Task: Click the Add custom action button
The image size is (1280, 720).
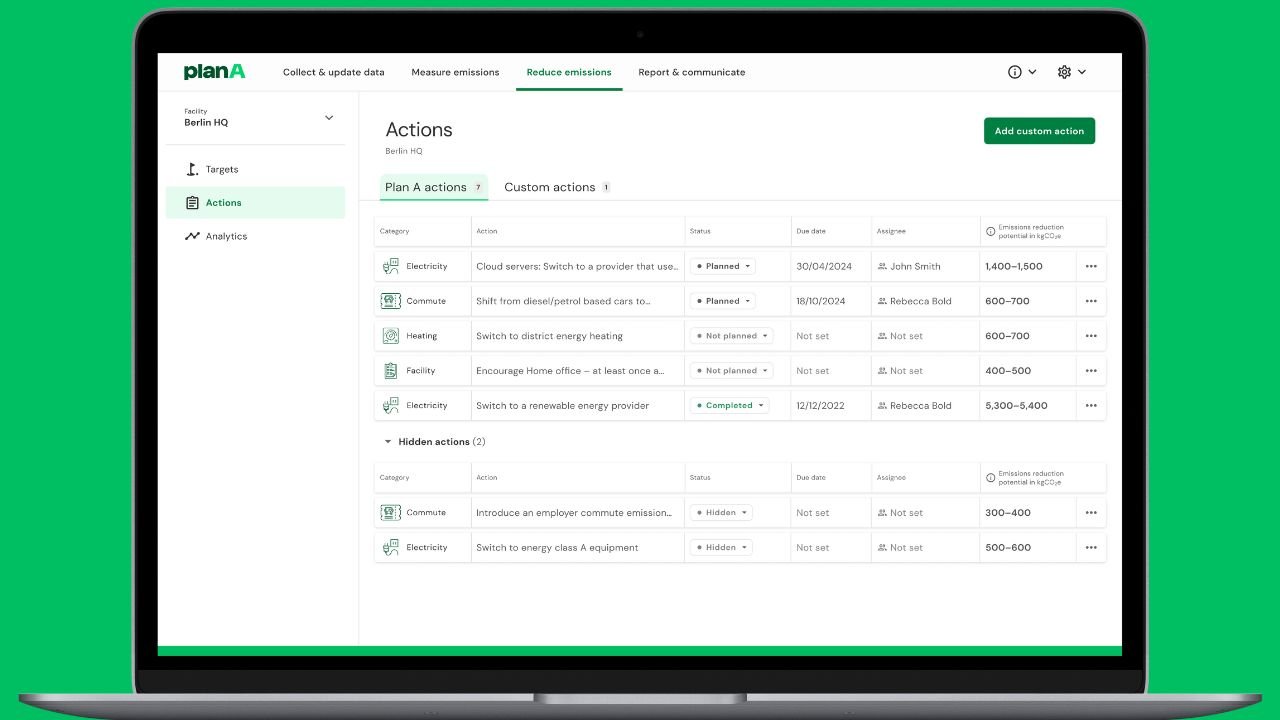Action: click(1039, 131)
